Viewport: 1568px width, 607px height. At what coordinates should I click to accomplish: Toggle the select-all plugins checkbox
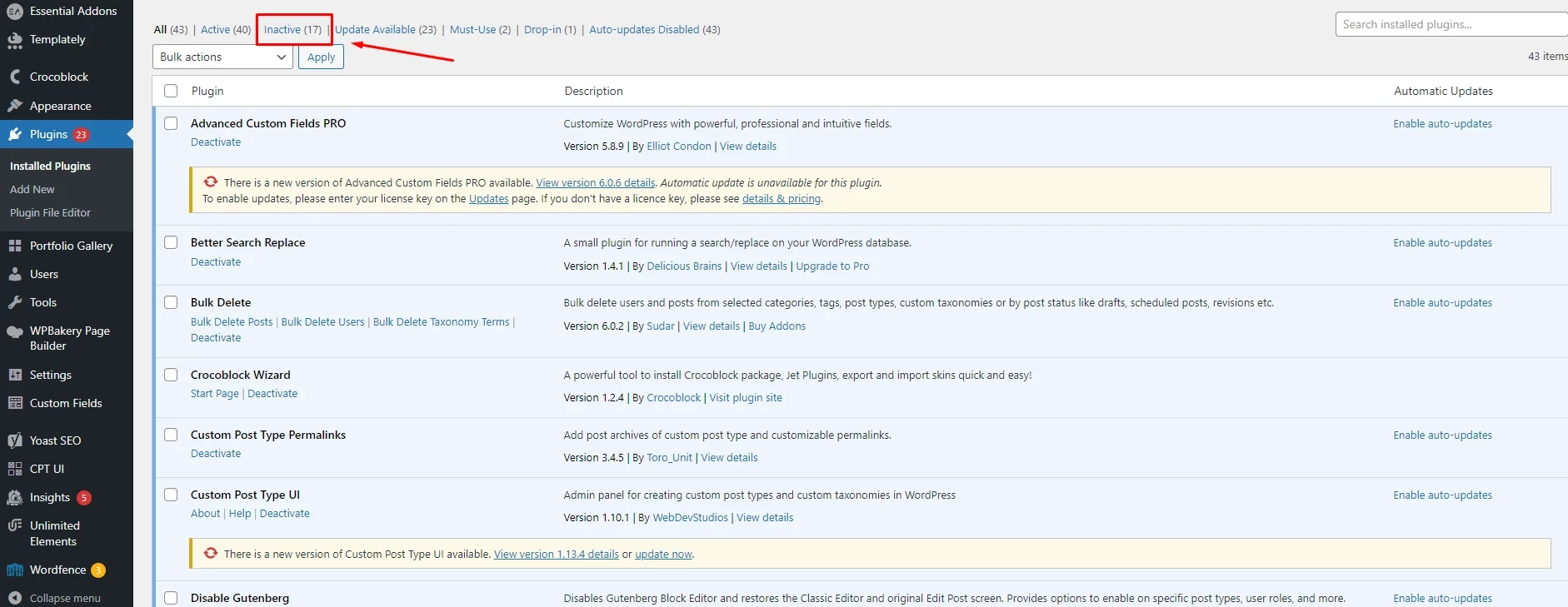(x=171, y=91)
